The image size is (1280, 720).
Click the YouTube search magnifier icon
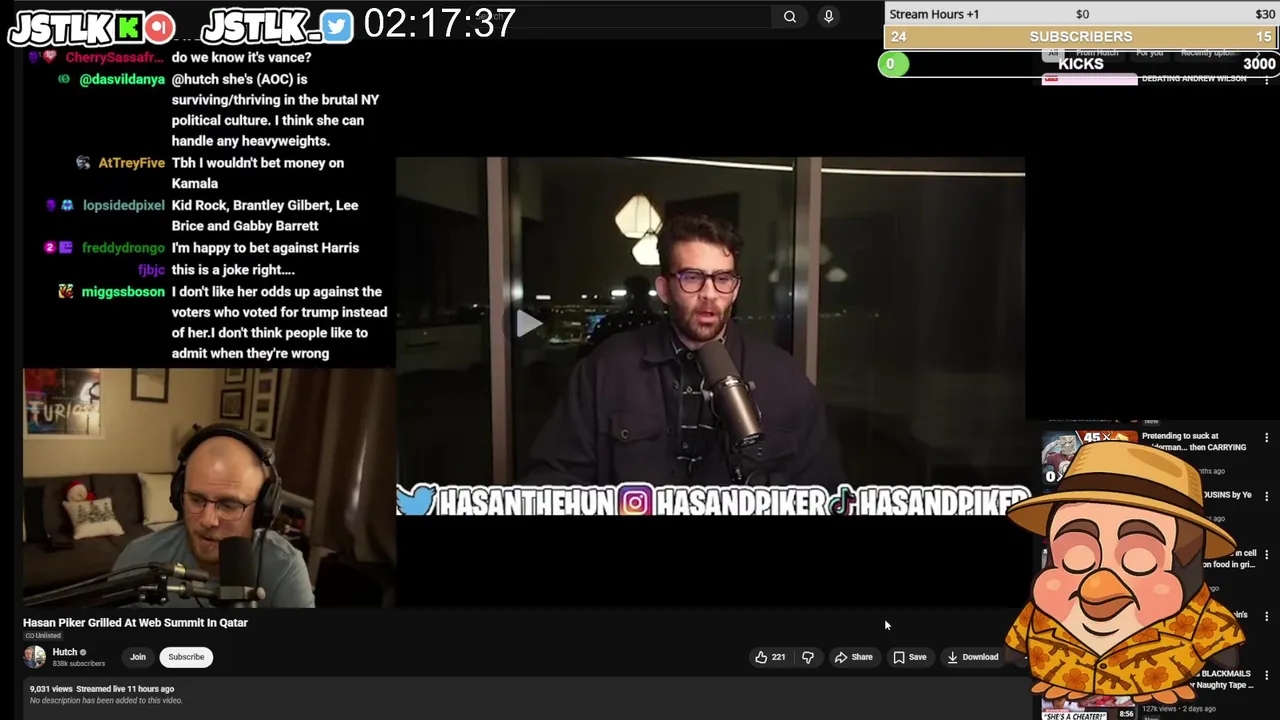790,16
